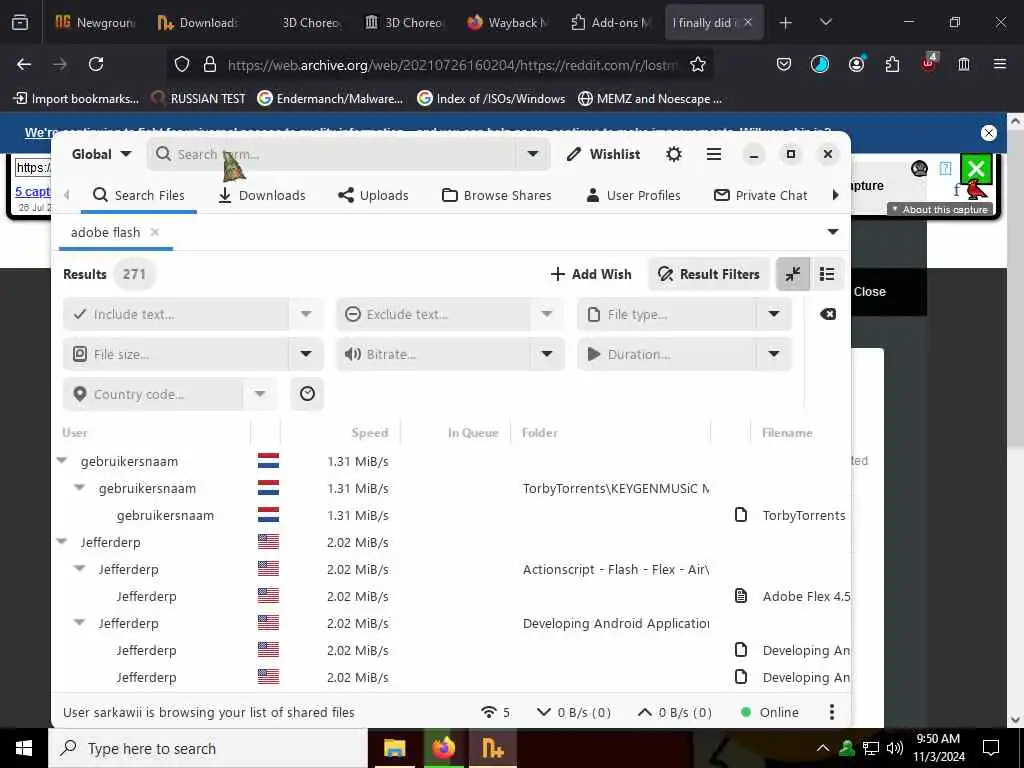Collapse the top gebruikersnaam user row
This screenshot has width=1024, height=768.
(62, 460)
